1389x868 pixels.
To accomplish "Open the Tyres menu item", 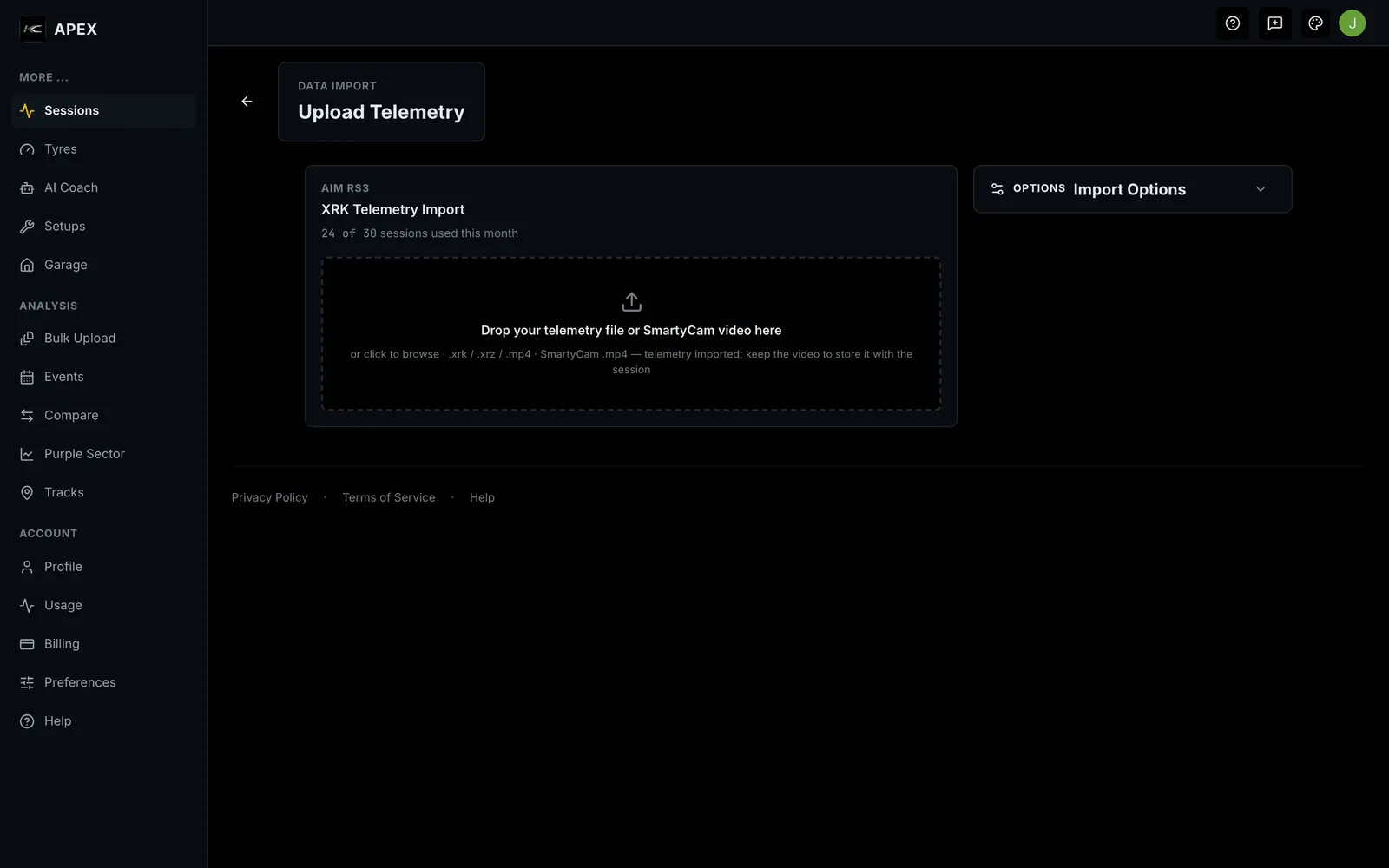I will click(104, 149).
